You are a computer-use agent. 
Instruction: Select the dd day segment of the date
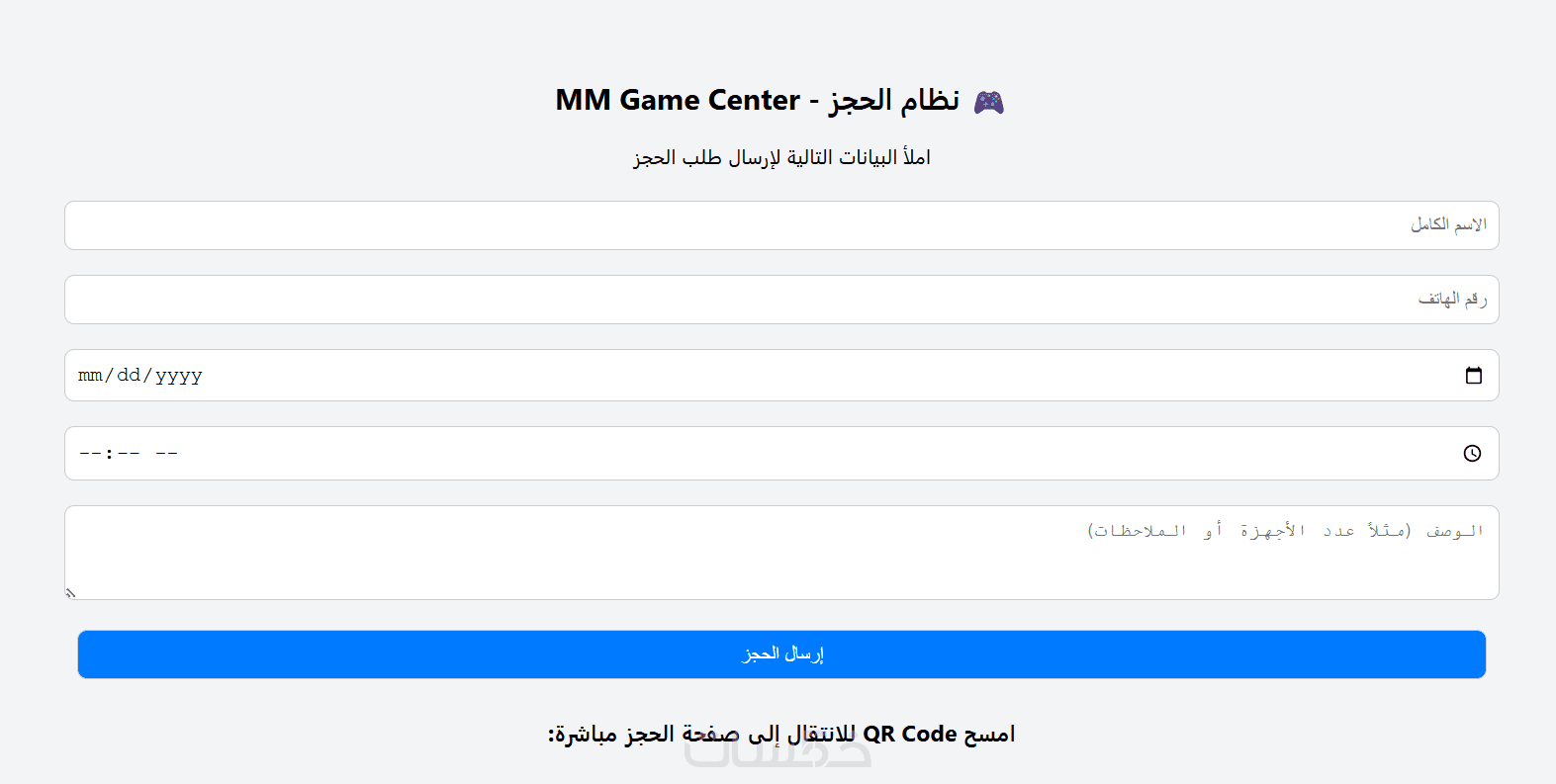tap(129, 376)
